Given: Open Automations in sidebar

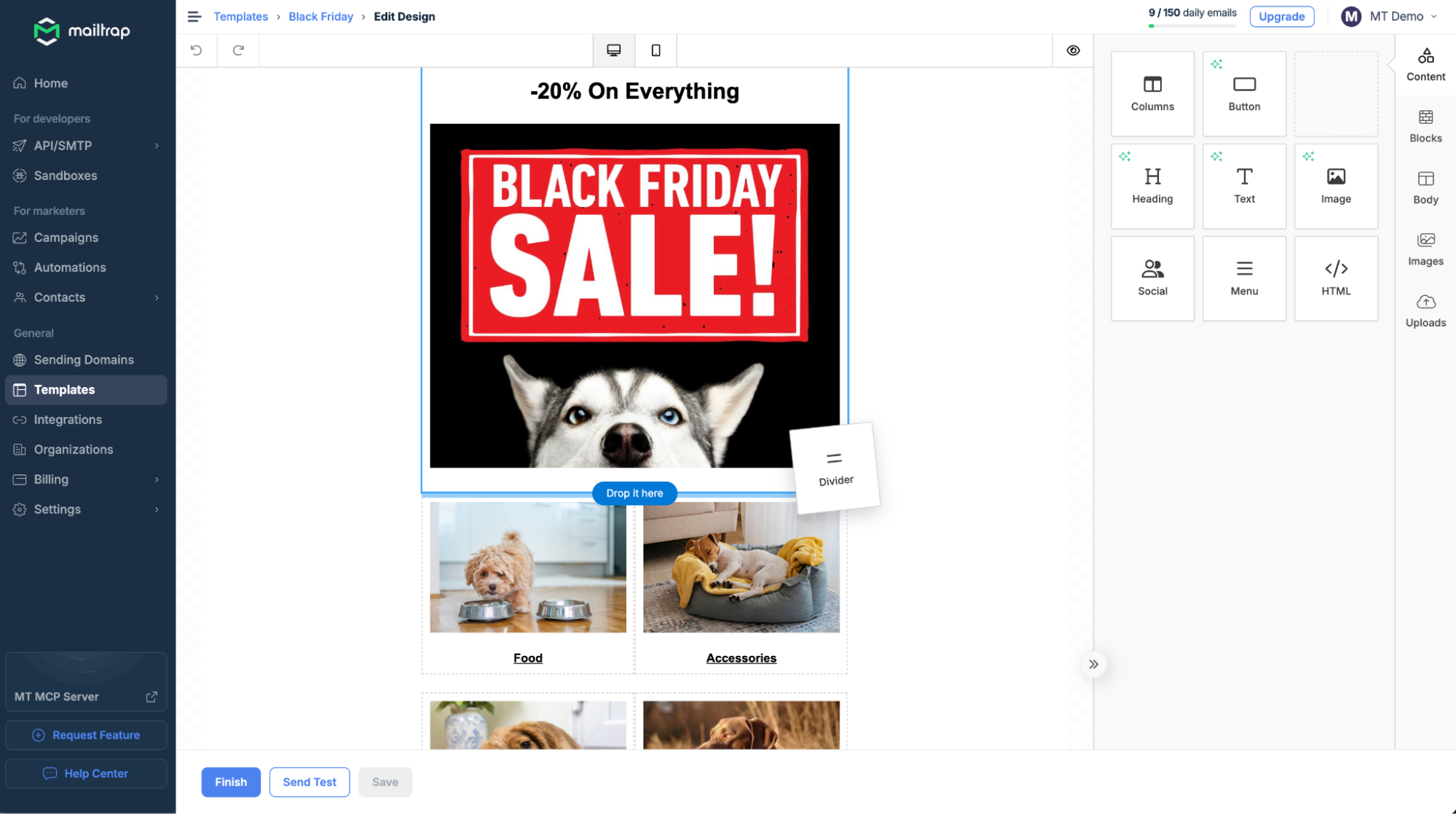Looking at the screenshot, I should 86,267.
